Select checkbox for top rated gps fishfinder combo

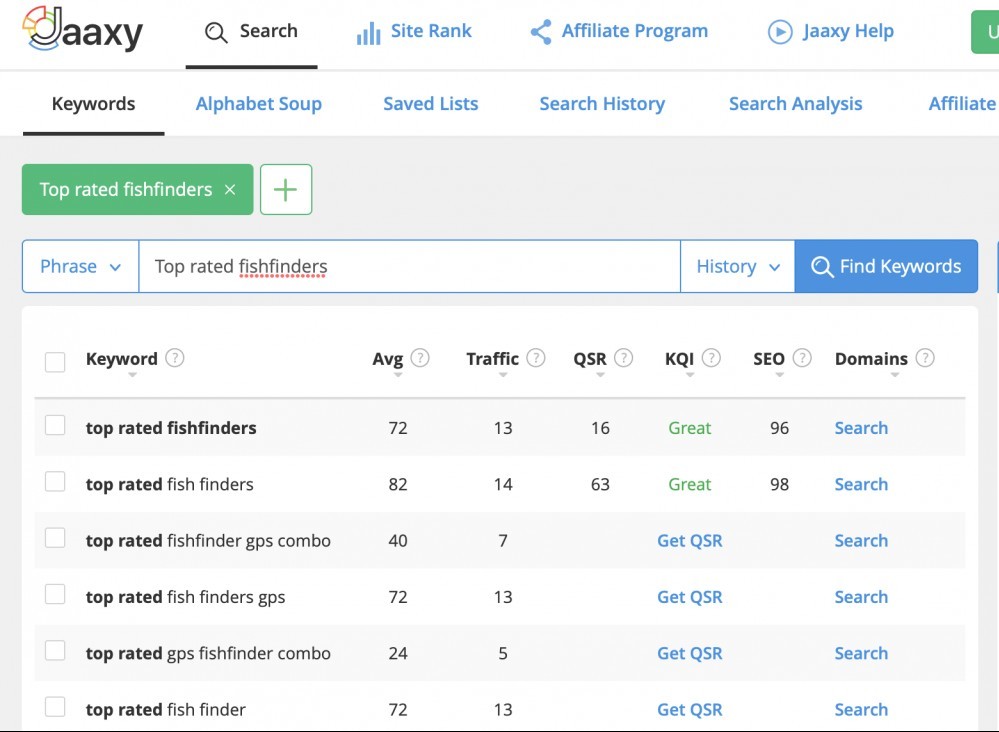point(55,650)
